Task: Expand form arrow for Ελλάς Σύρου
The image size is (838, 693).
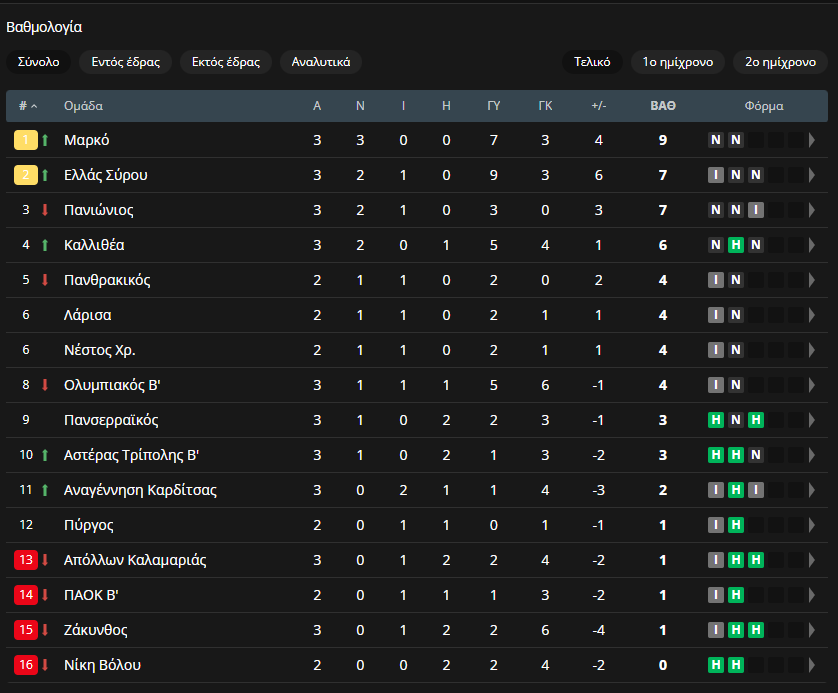Action: [x=812, y=175]
